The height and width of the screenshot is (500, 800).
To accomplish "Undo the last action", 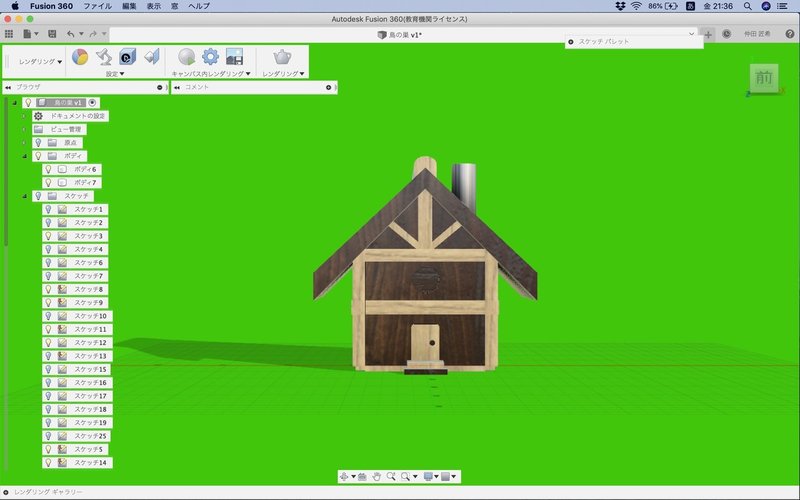I will click(x=70, y=34).
